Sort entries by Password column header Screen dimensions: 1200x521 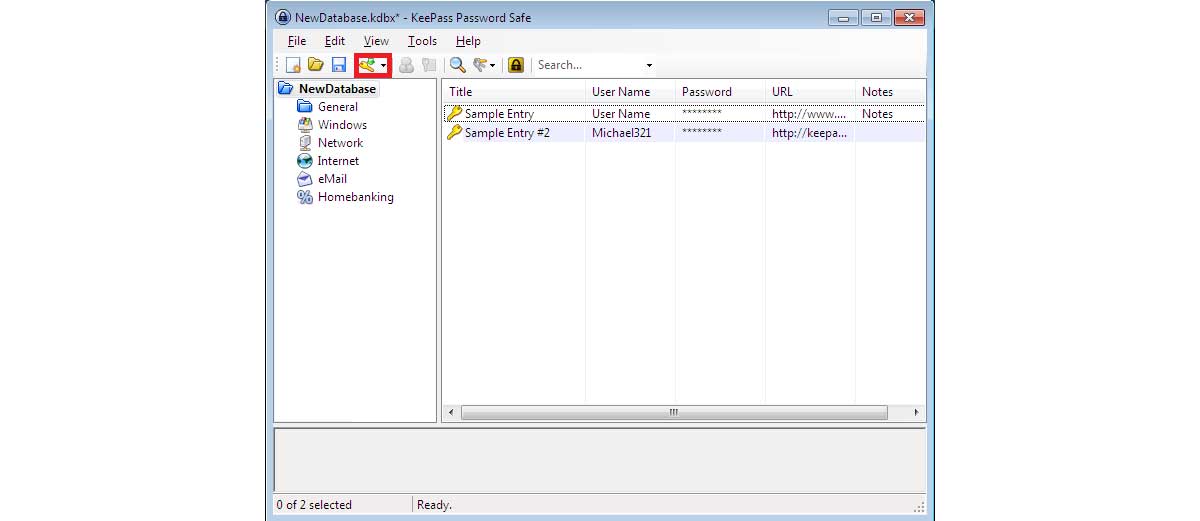(720, 92)
